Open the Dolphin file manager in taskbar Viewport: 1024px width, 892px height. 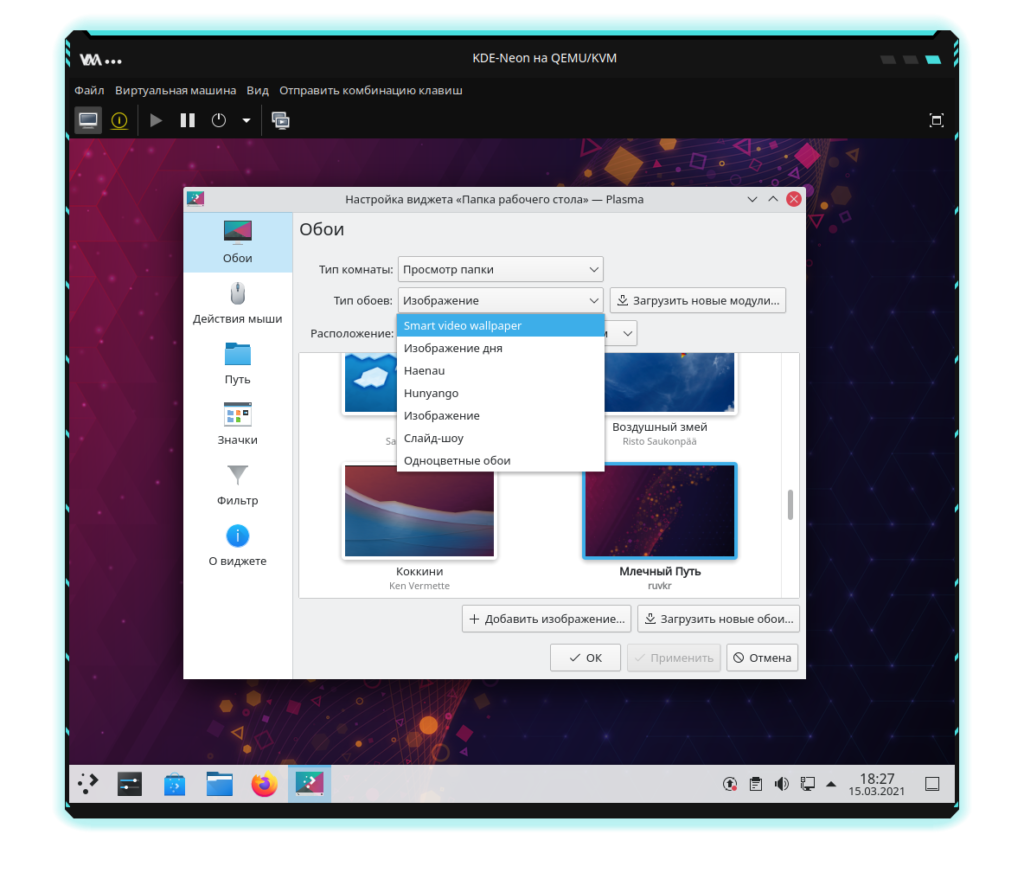[220, 785]
